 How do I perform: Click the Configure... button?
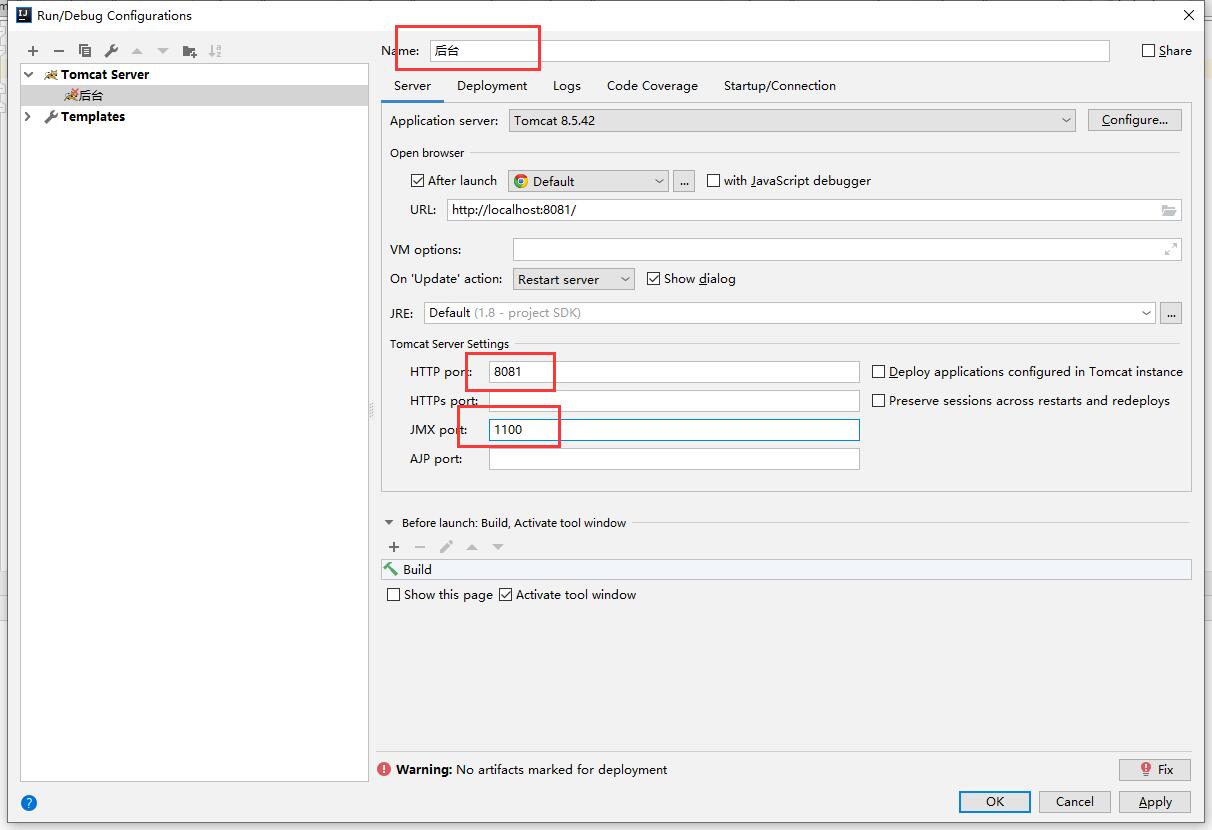(1134, 120)
